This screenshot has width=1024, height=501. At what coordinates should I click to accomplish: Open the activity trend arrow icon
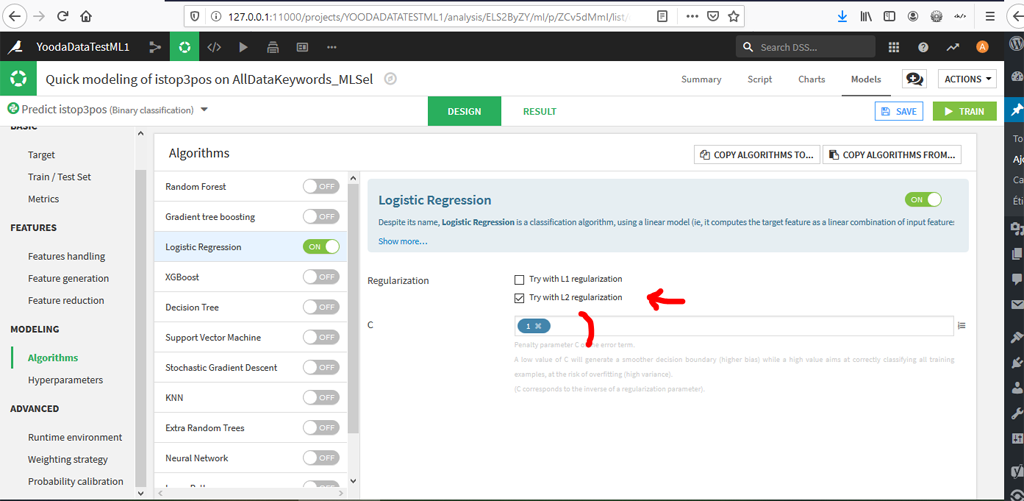[x=953, y=47]
